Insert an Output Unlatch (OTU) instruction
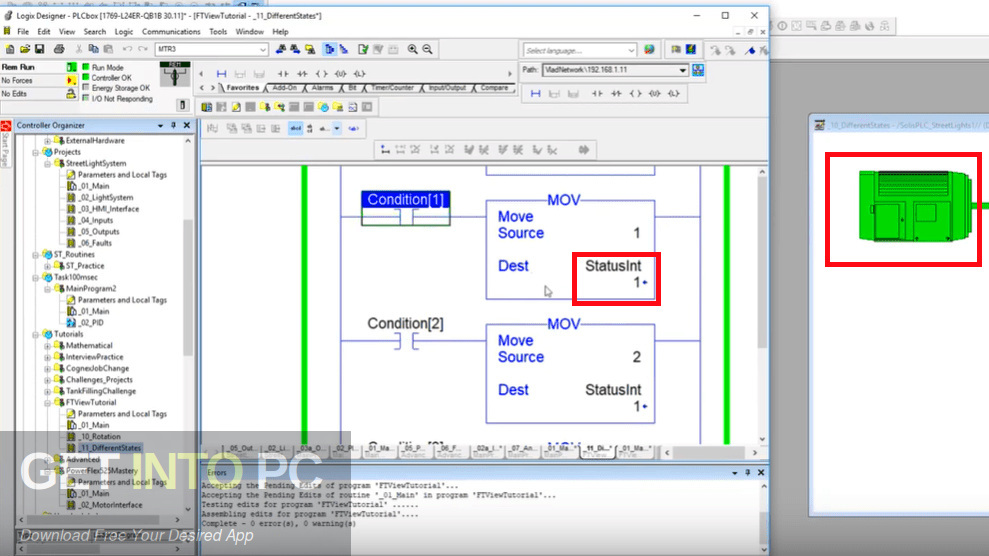The width and height of the screenshot is (989, 556). click(x=341, y=74)
